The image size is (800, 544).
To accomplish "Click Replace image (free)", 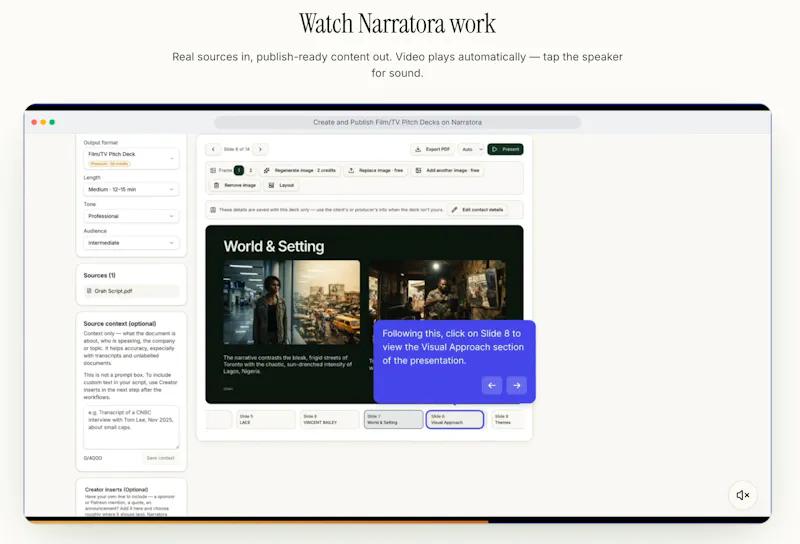I will click(376, 170).
